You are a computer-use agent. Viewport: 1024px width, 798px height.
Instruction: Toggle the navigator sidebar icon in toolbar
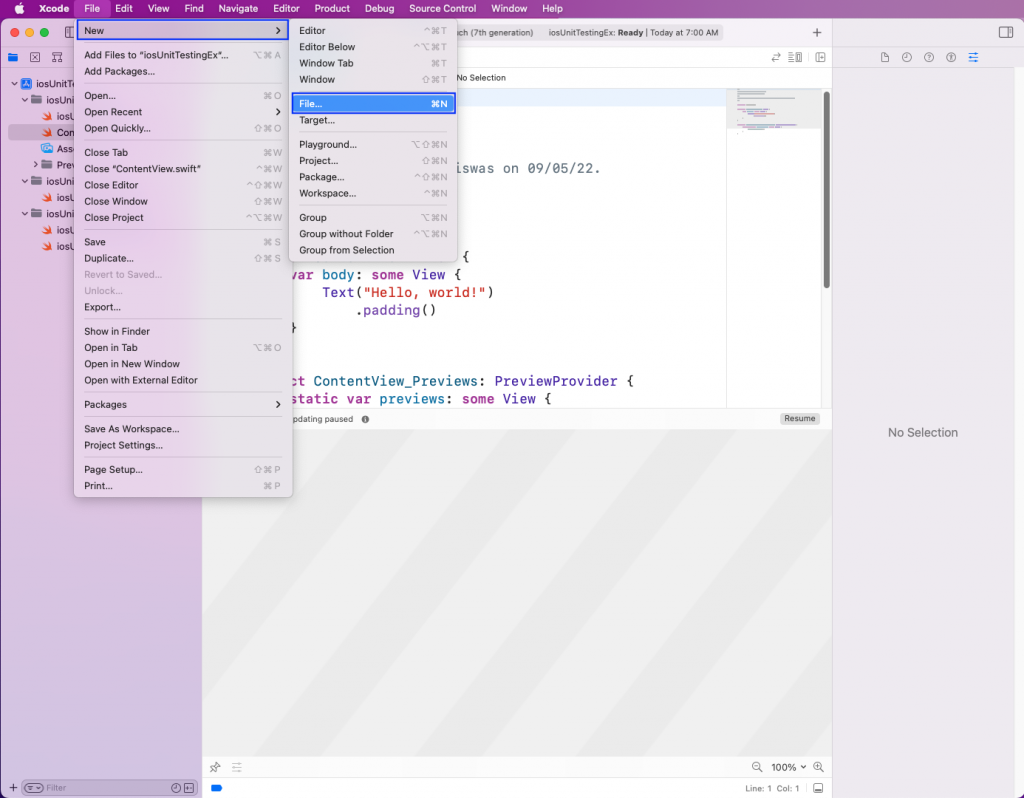(69, 32)
